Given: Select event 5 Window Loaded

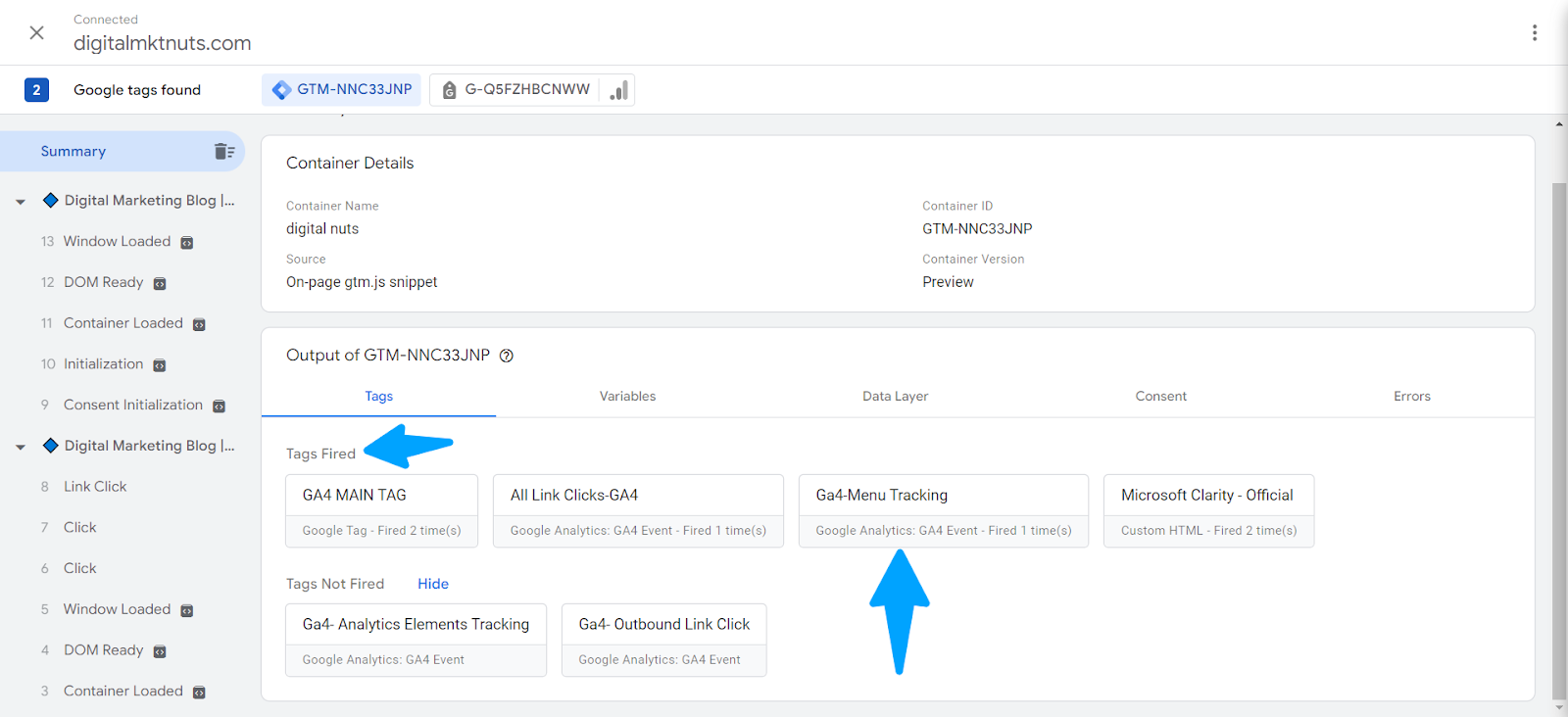Looking at the screenshot, I should click(117, 609).
